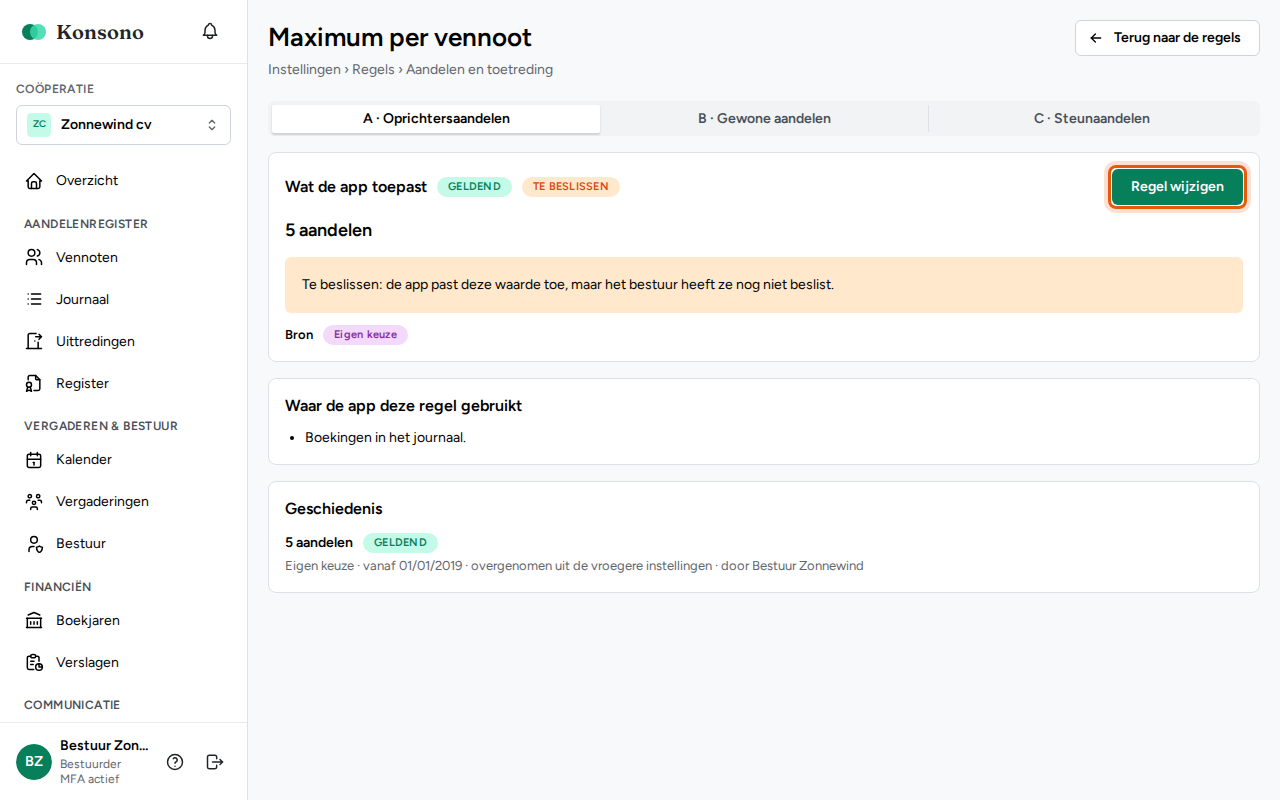The image size is (1280, 800).
Task: Open Vennoten page
Action: pyautogui.click(x=124, y=258)
